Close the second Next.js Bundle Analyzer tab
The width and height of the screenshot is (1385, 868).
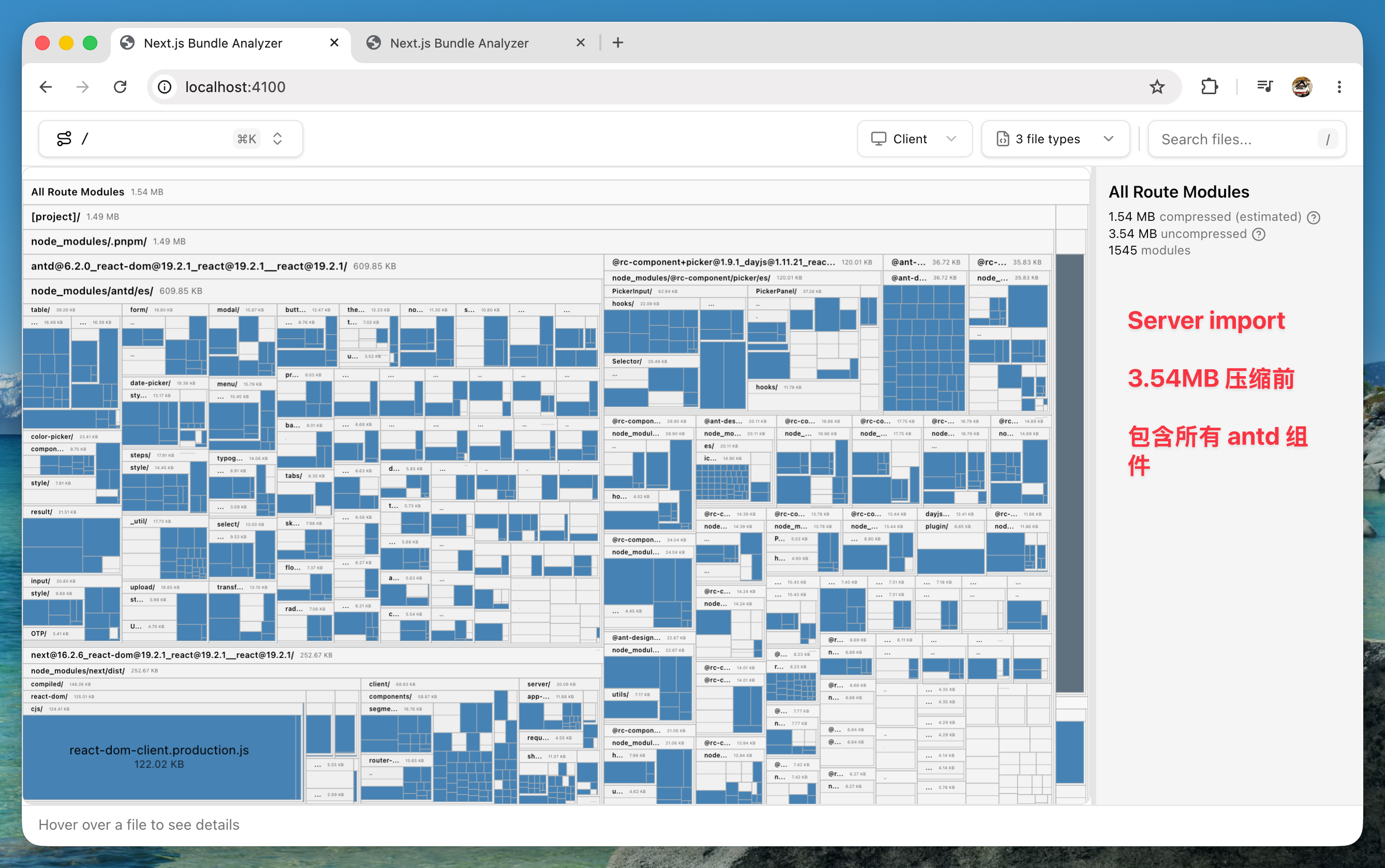pyautogui.click(x=581, y=42)
